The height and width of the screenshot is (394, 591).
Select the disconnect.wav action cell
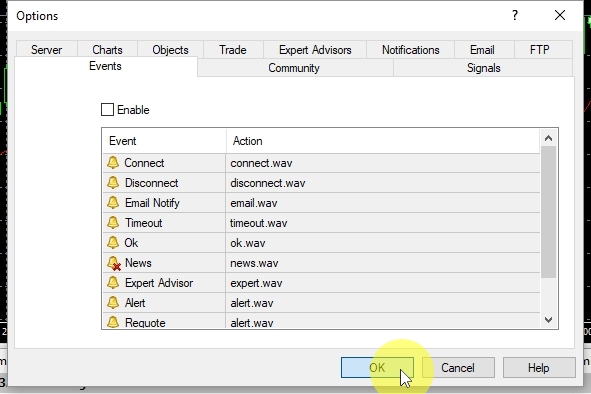point(383,183)
